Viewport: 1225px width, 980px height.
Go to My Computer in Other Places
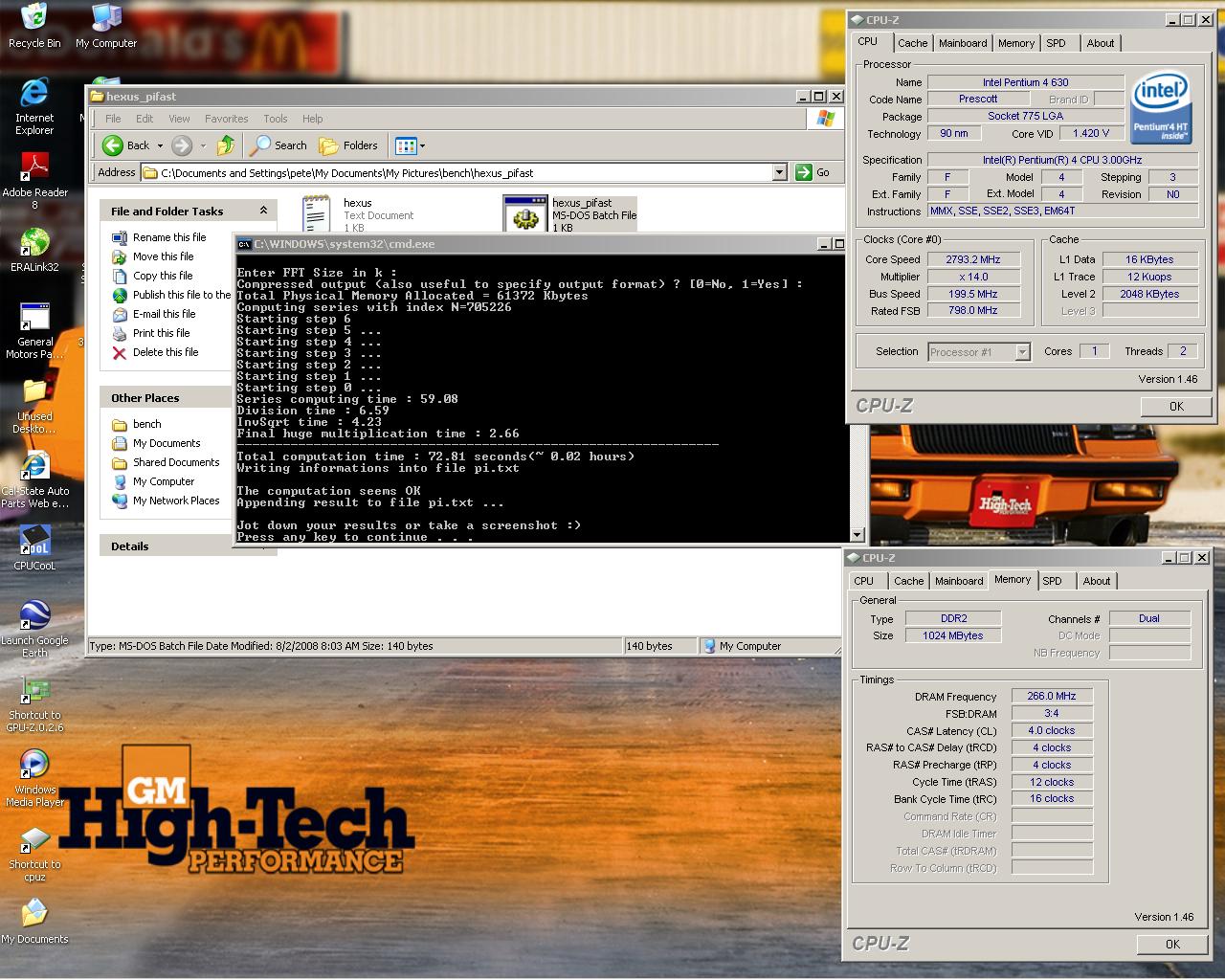tap(153, 481)
